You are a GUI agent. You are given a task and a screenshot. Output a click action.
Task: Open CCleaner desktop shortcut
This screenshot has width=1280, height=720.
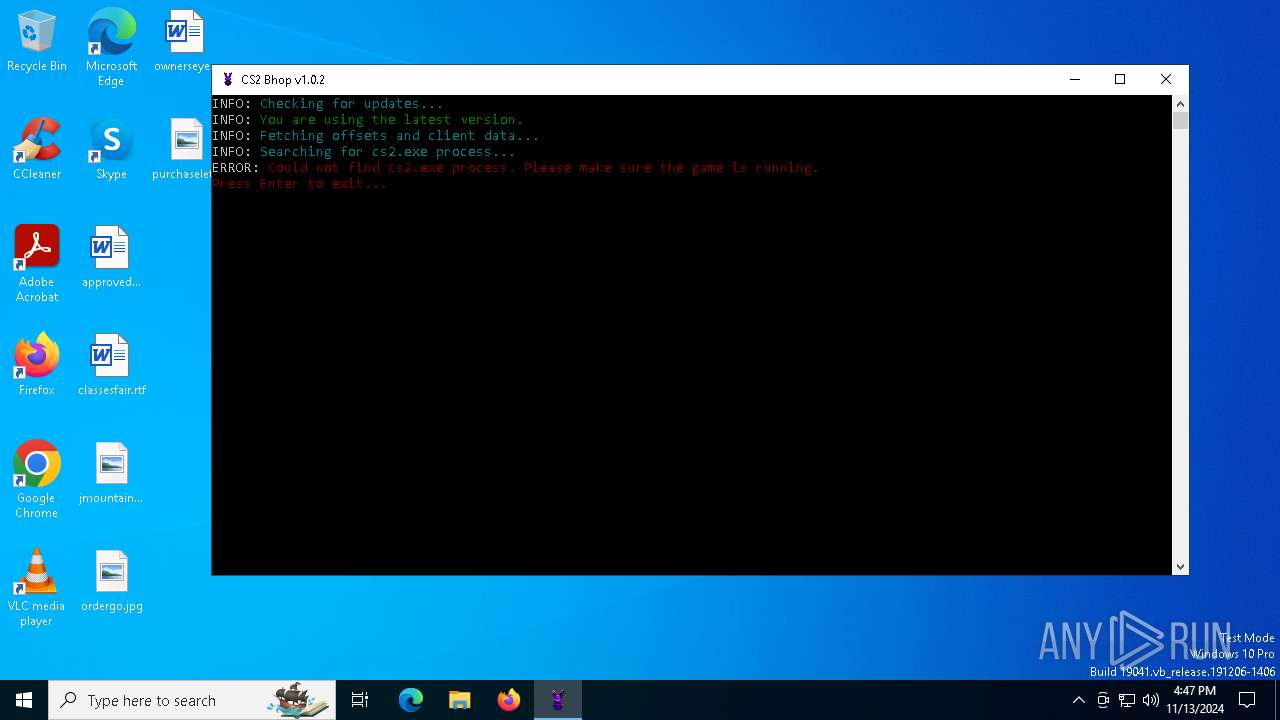(37, 150)
